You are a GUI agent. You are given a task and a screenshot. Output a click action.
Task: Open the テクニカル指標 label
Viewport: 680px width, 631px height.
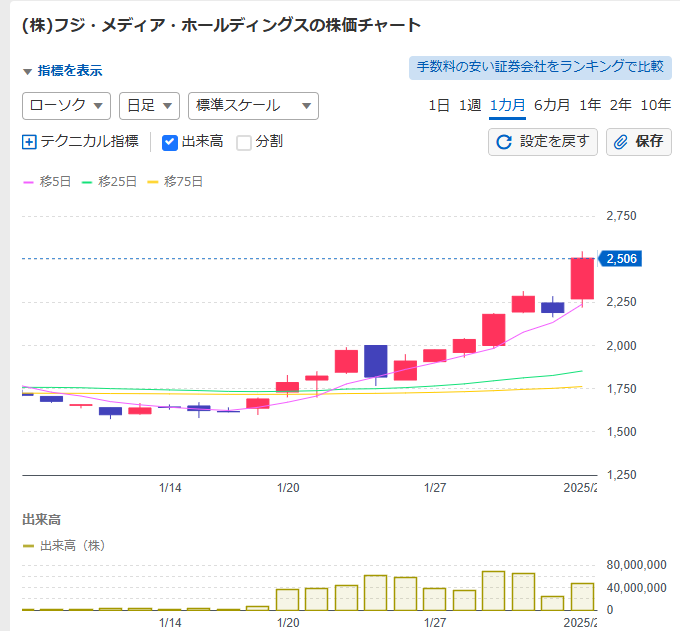coord(89,141)
